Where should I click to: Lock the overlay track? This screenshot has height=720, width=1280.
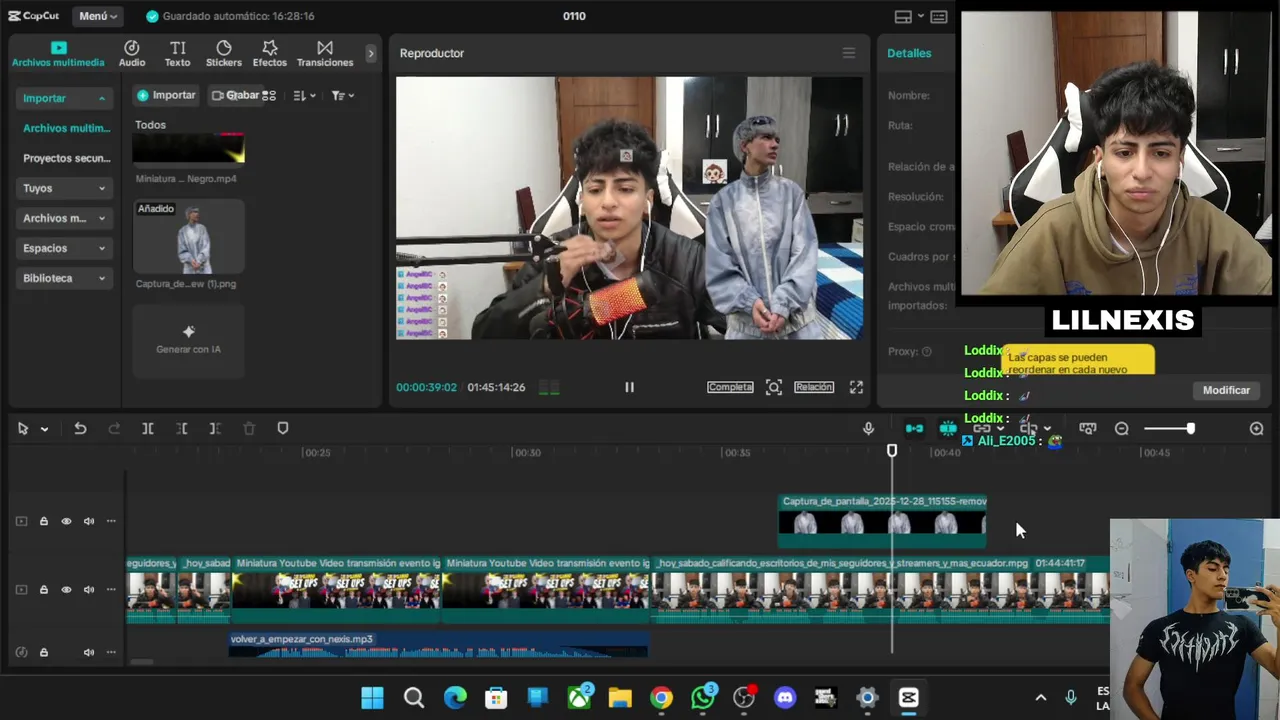44,521
